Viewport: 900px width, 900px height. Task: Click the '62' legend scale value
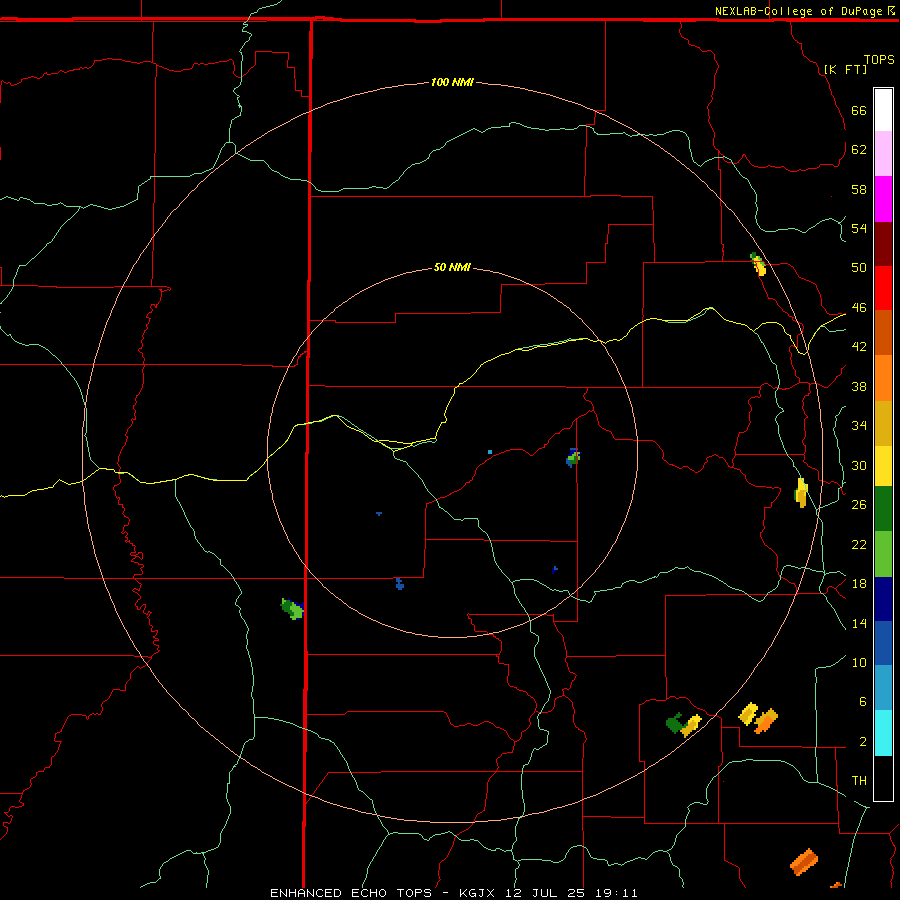[x=859, y=150]
